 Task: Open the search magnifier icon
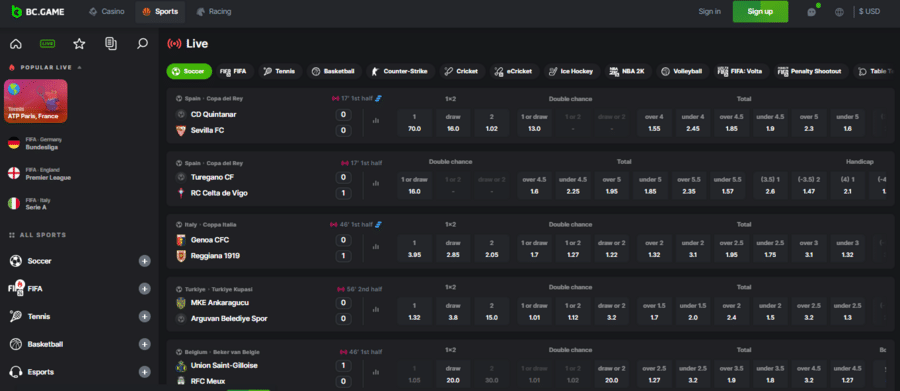pos(142,44)
